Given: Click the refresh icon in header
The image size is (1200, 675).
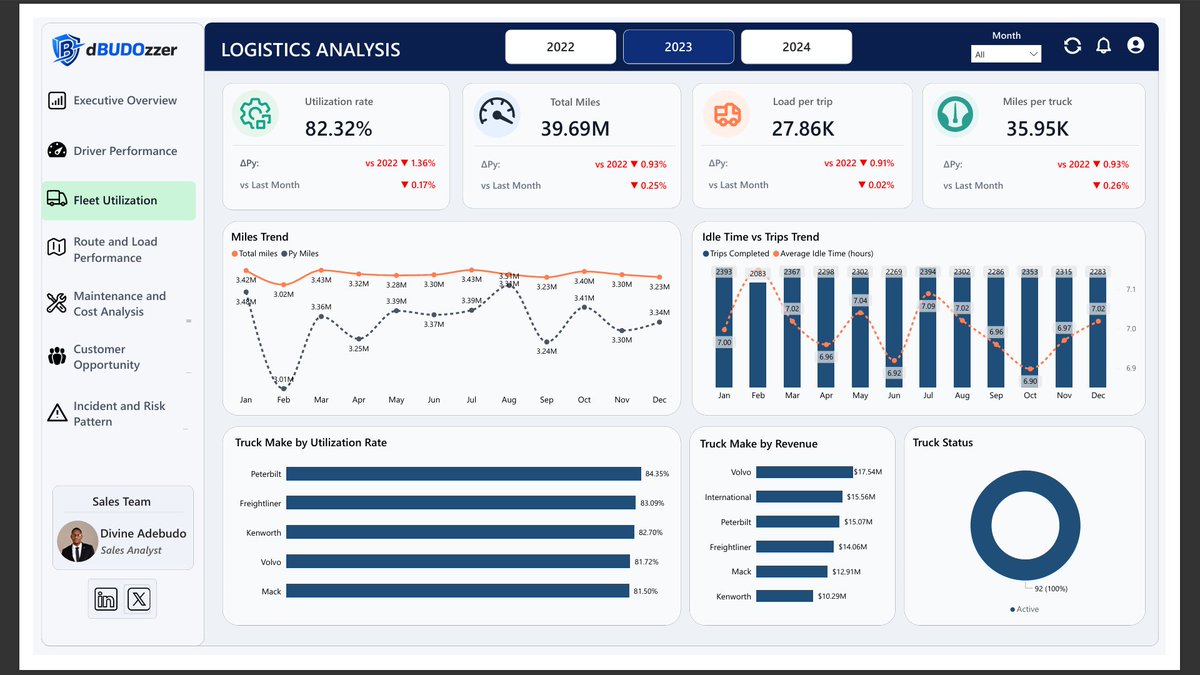Looking at the screenshot, I should tap(1072, 46).
